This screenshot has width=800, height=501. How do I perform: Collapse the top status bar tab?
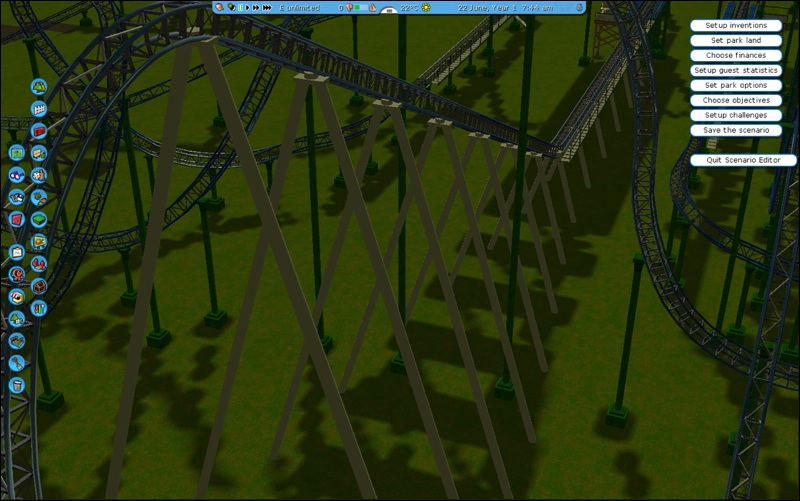(389, 11)
